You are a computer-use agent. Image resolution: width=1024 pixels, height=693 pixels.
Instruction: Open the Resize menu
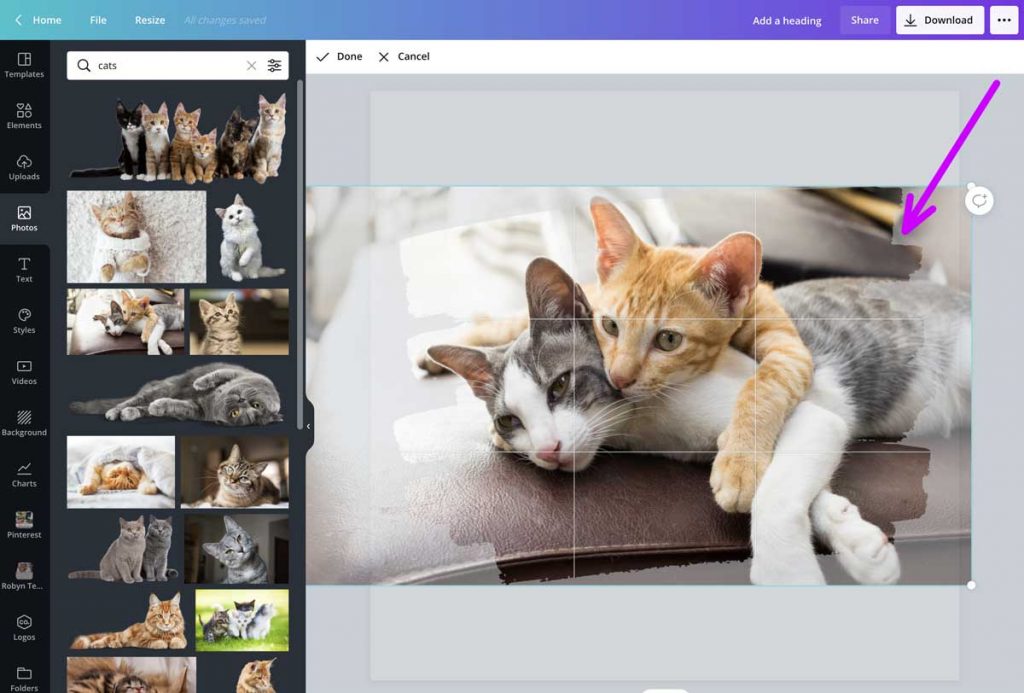[x=149, y=20]
